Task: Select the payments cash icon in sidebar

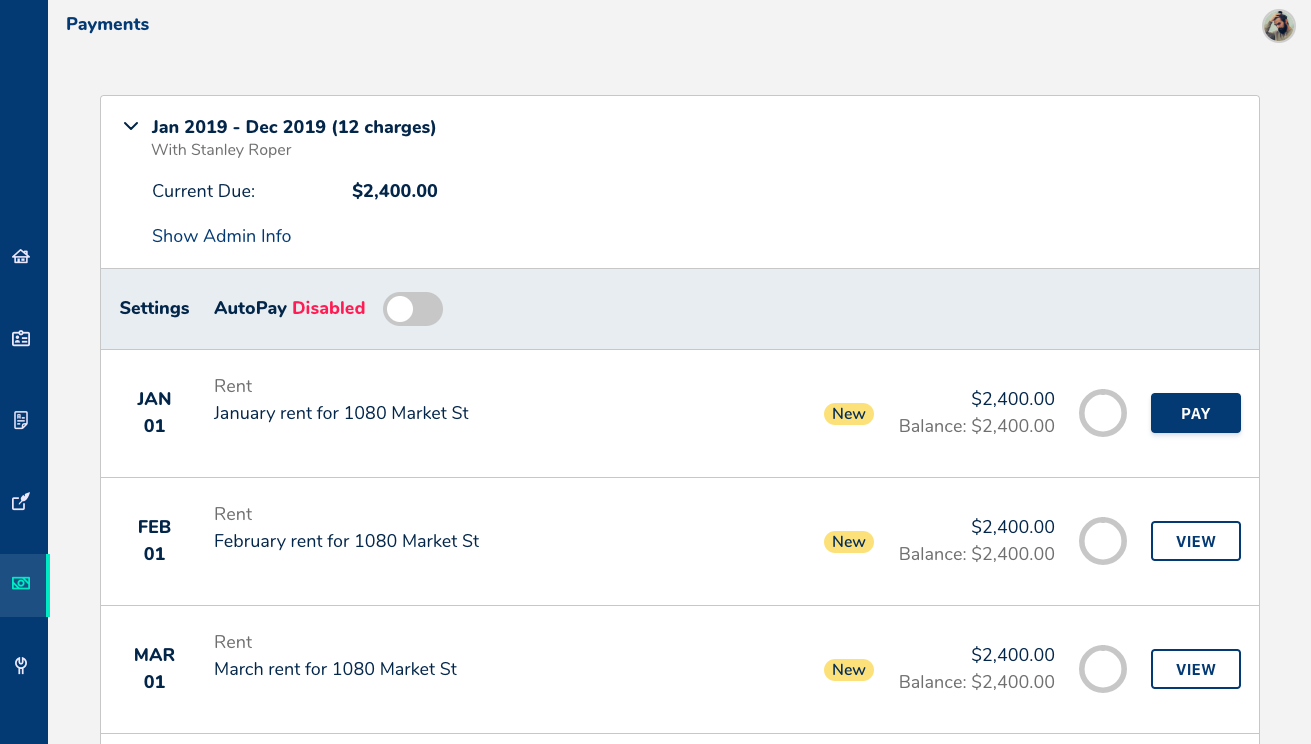Action: (x=21, y=583)
